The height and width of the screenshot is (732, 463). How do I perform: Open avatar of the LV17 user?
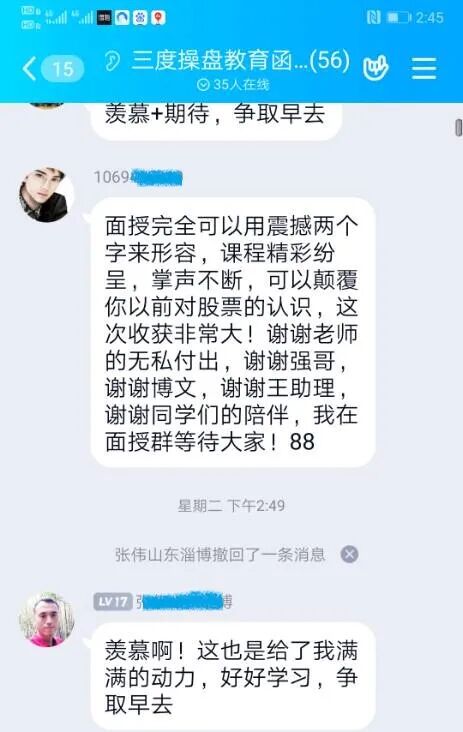[46, 619]
